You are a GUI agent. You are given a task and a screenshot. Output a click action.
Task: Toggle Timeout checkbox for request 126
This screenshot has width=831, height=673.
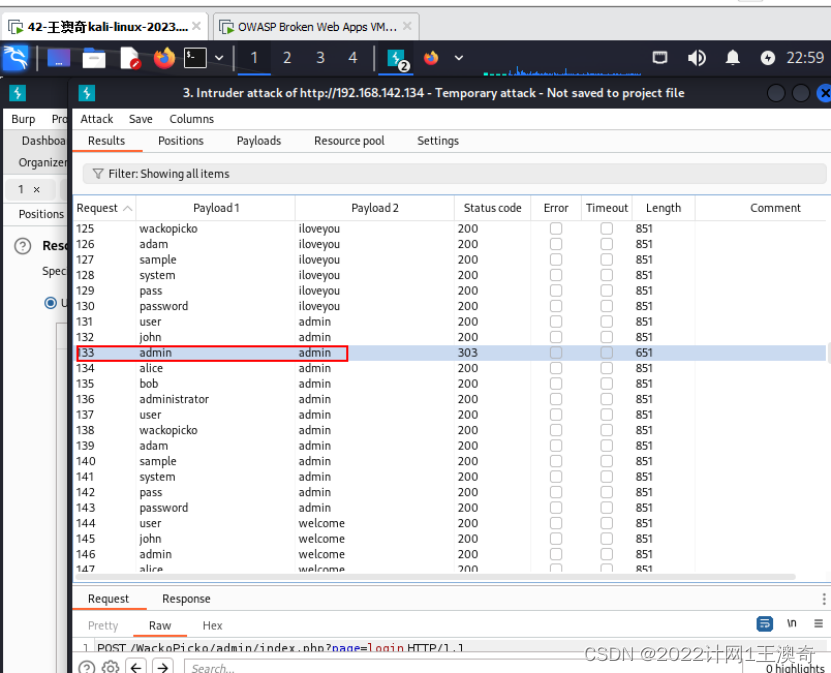pos(606,244)
